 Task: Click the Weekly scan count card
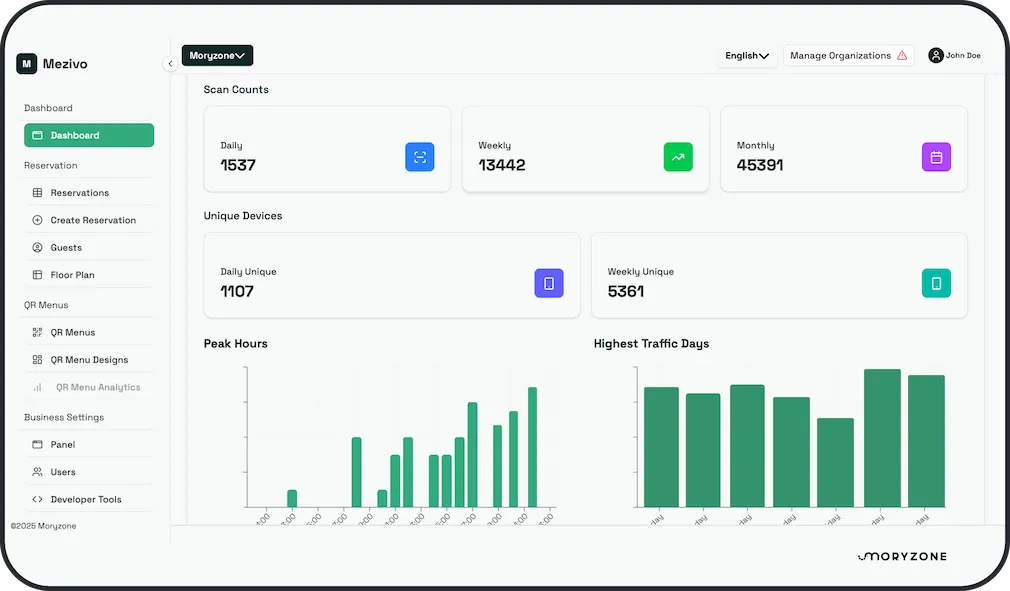(x=586, y=149)
